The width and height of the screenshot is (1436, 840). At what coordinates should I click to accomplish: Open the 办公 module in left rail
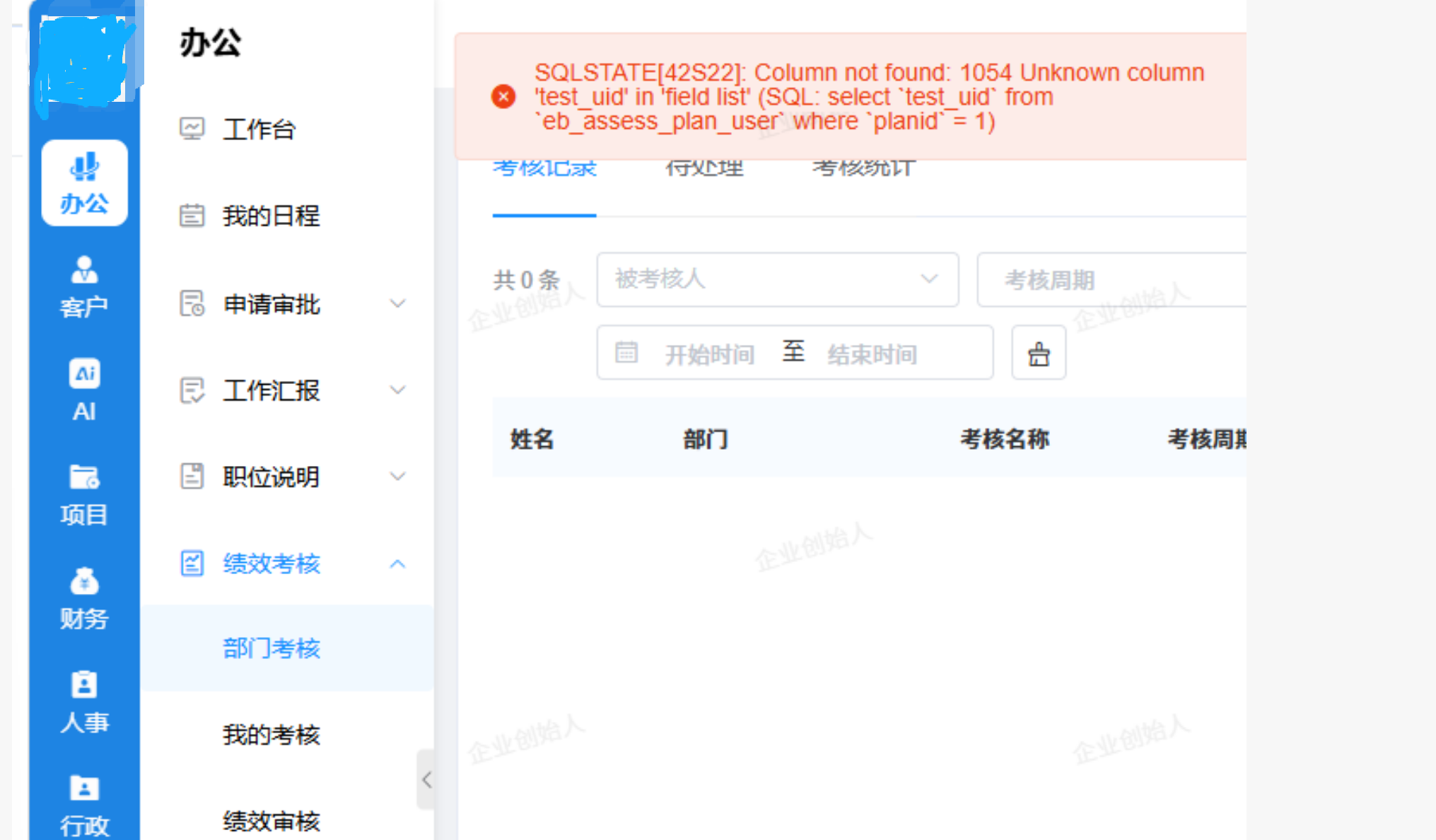click(84, 183)
